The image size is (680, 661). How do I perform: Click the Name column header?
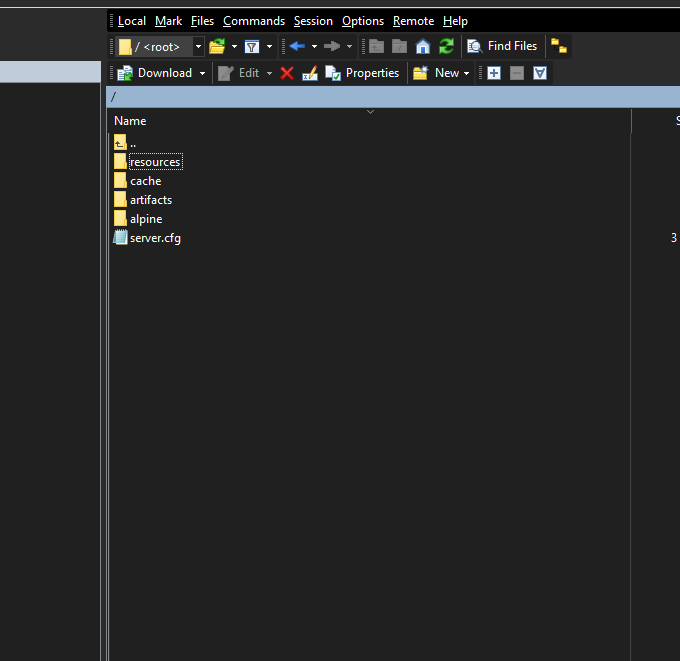130,121
